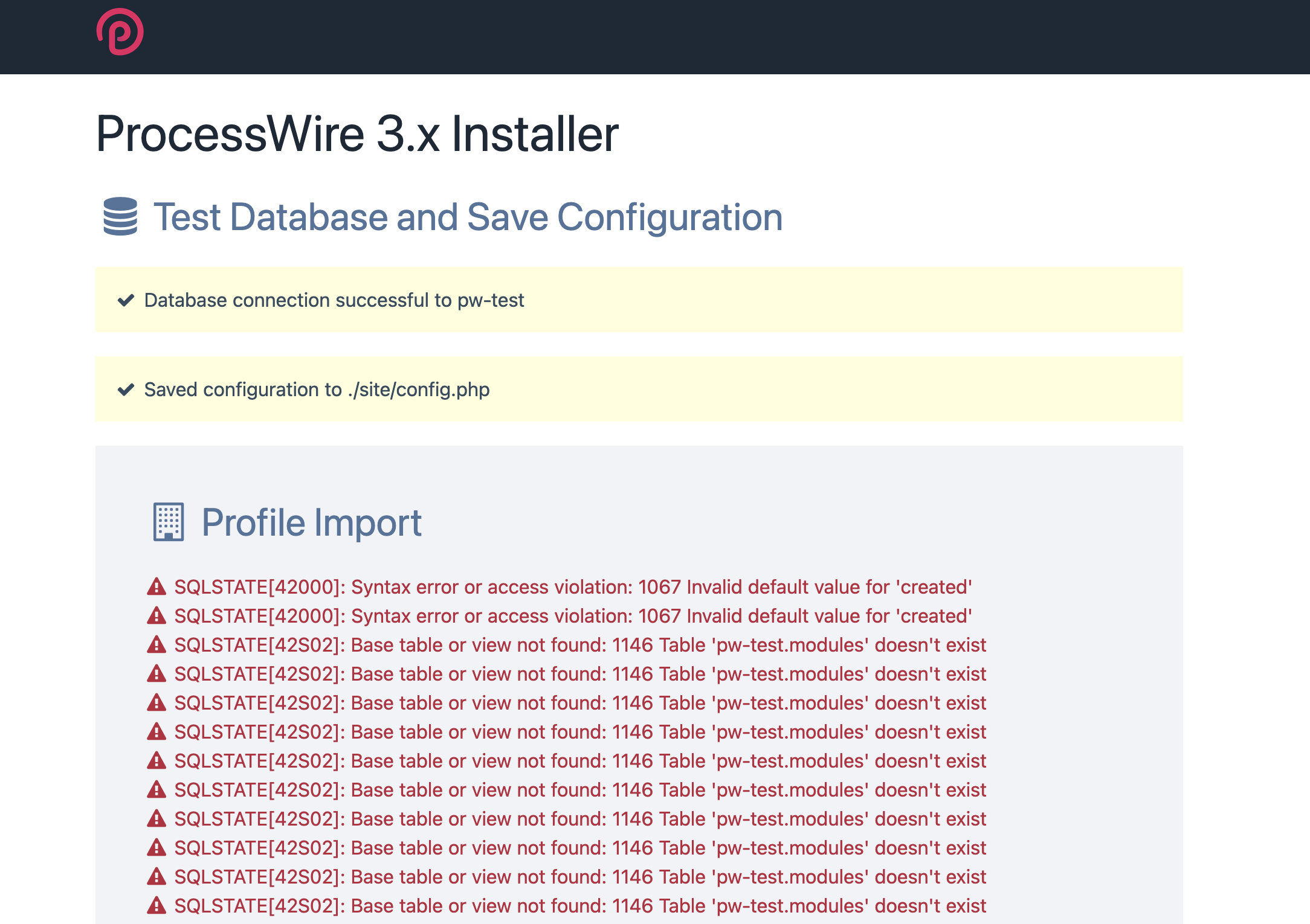Click warning triangle of second created error
Viewport: 1310px width, 924px height.
coord(156,615)
